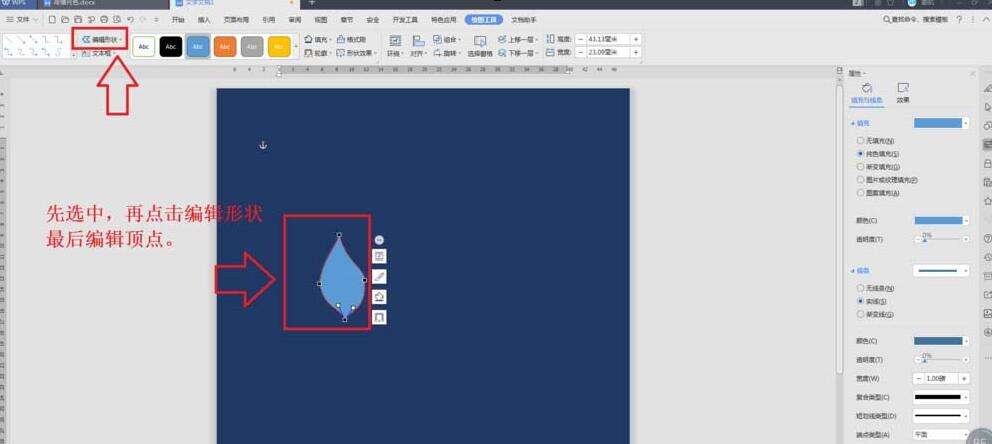This screenshot has width=992, height=444.
Task: Open the 填充 preset color swatch at top
Action: point(941,123)
